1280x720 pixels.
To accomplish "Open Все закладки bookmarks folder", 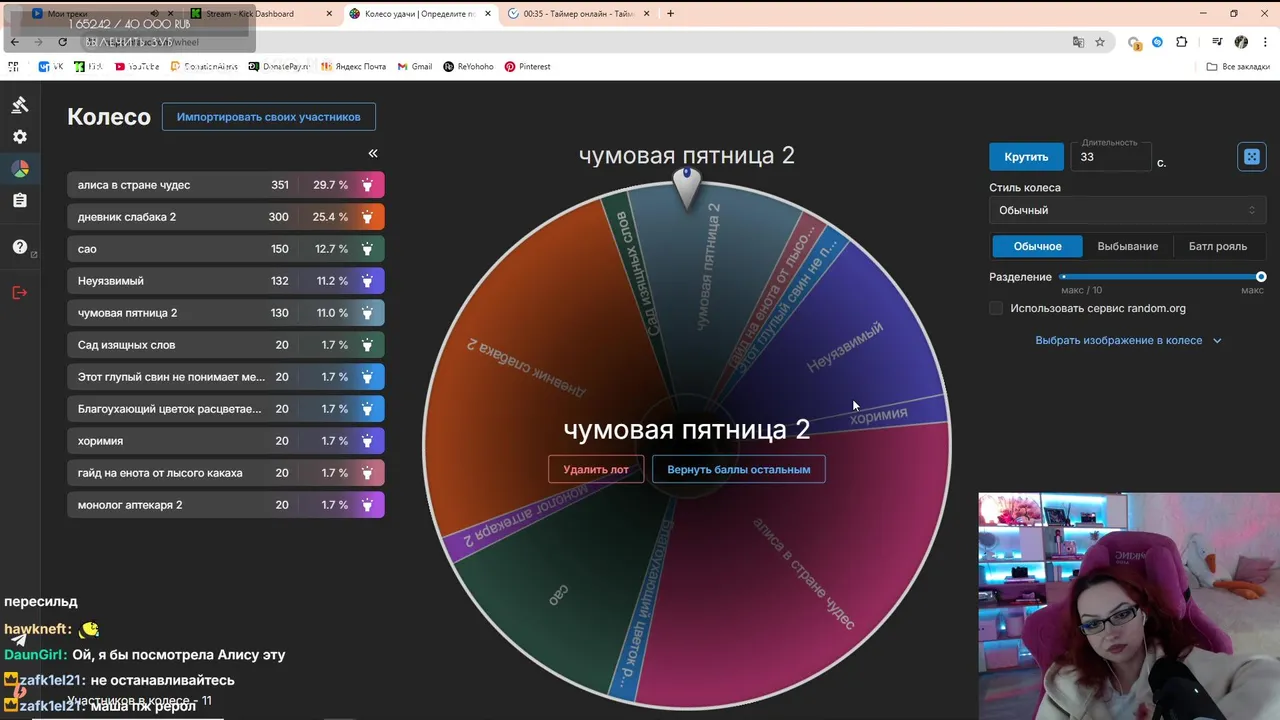I will 1238,67.
